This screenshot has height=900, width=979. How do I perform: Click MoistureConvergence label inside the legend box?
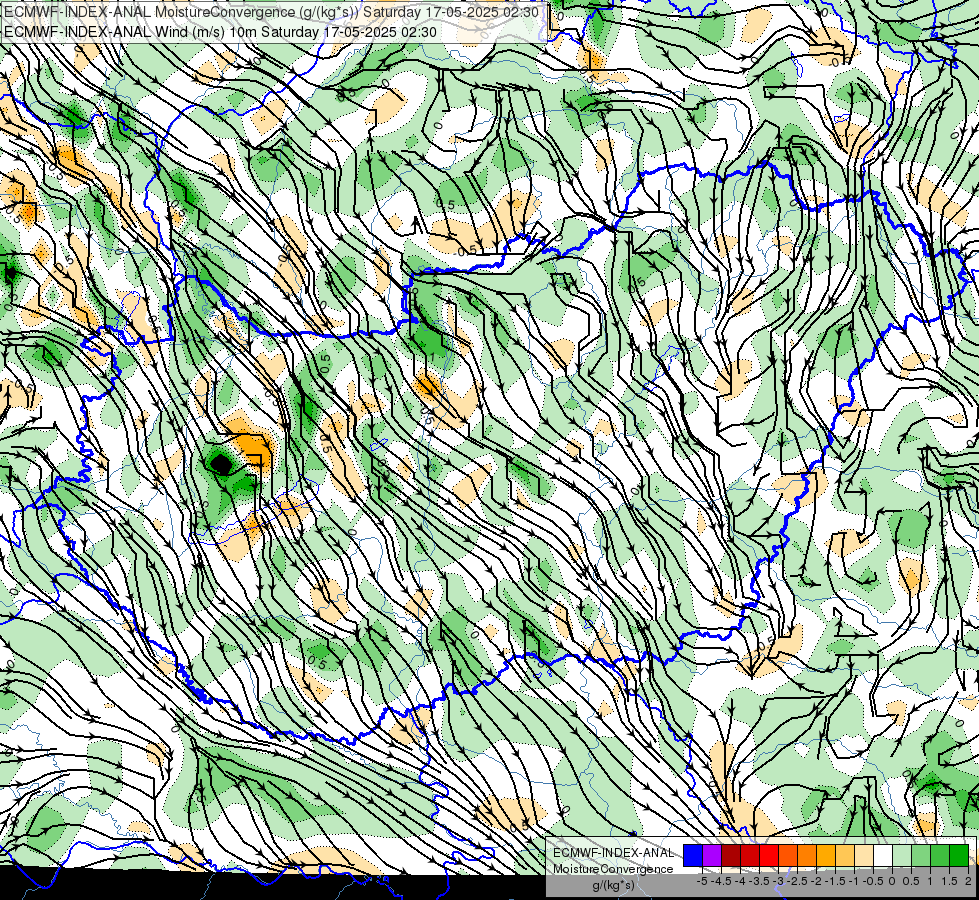pos(613,869)
